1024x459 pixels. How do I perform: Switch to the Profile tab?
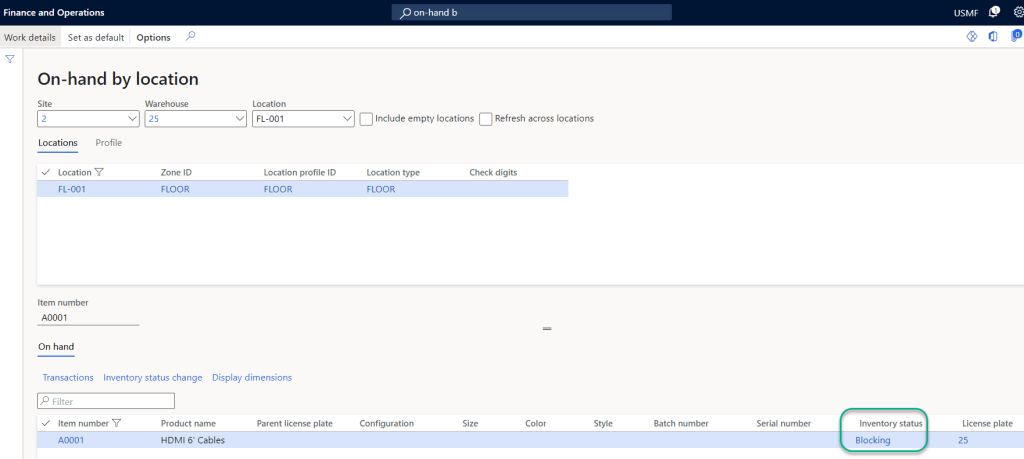coord(108,143)
